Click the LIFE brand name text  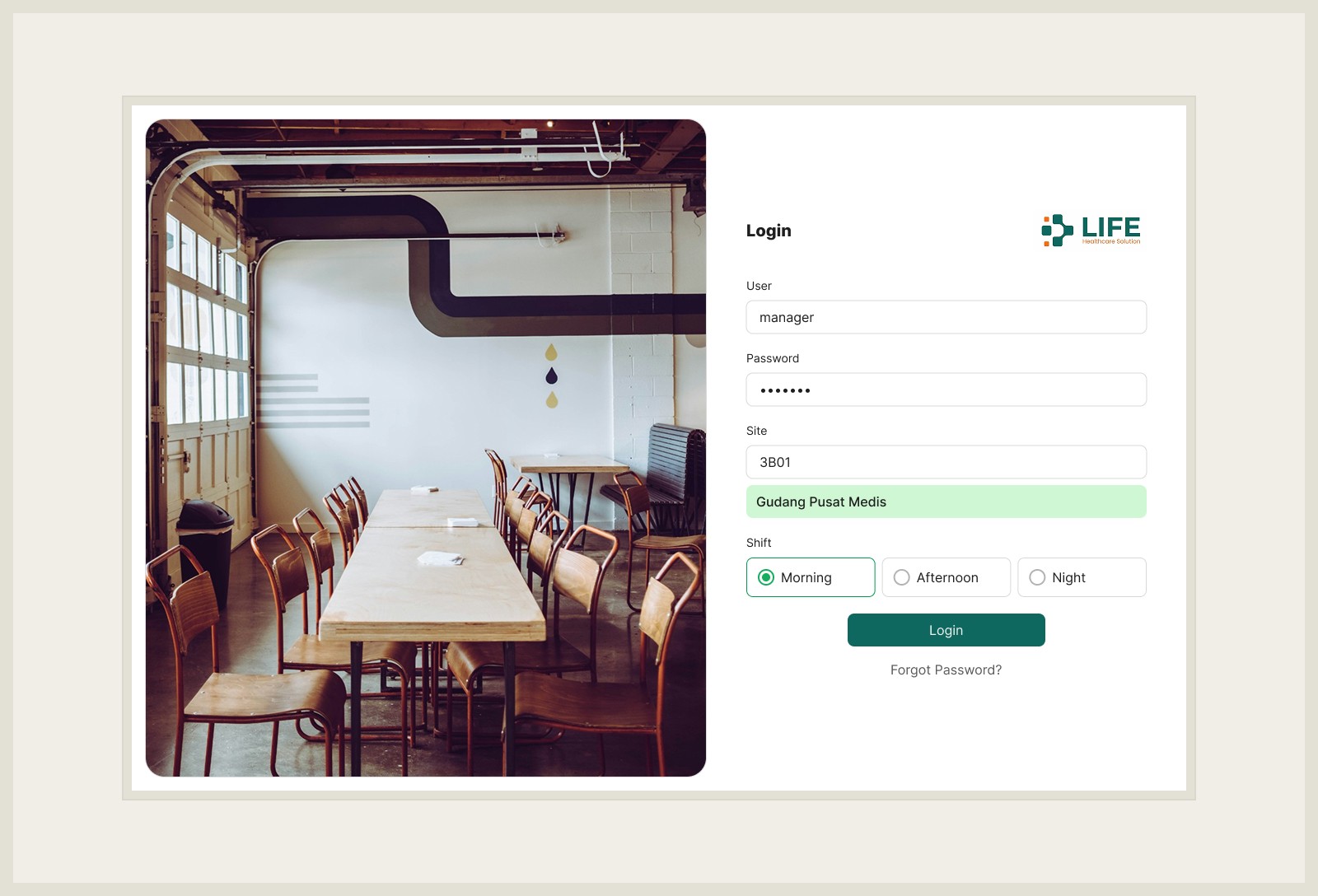pyautogui.click(x=1110, y=226)
